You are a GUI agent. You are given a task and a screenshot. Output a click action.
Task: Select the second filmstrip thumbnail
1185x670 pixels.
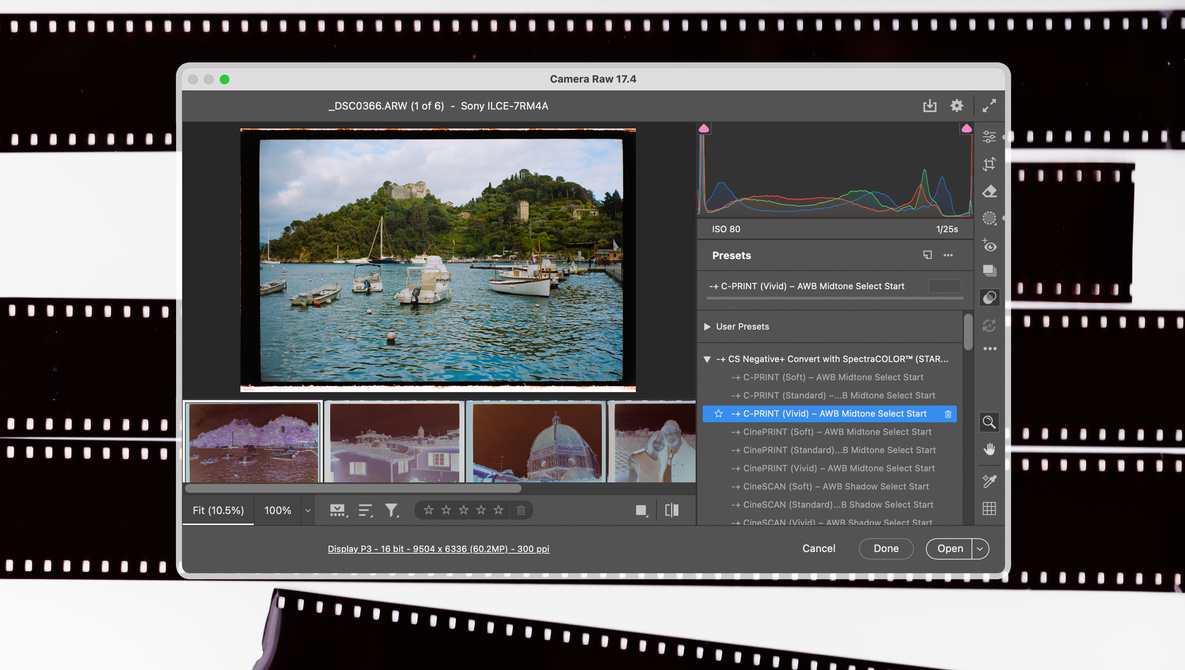coord(394,441)
